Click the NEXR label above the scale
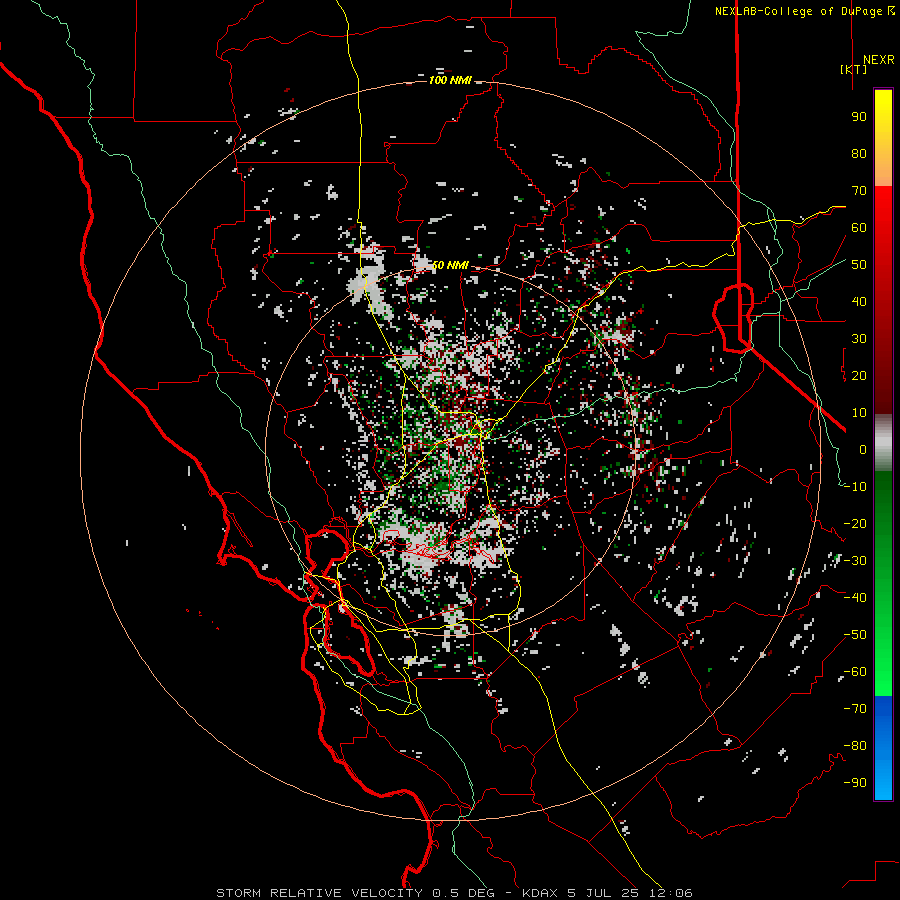This screenshot has height=900, width=900. (x=878, y=60)
